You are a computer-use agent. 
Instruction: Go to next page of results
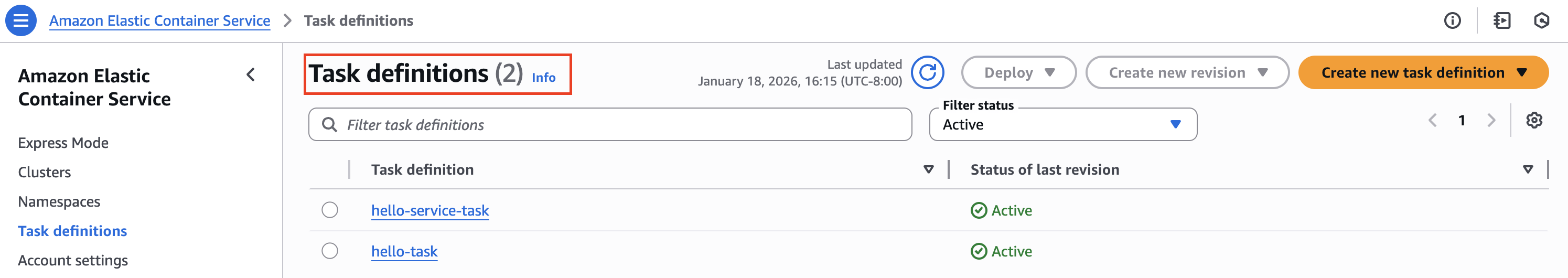tap(1491, 121)
